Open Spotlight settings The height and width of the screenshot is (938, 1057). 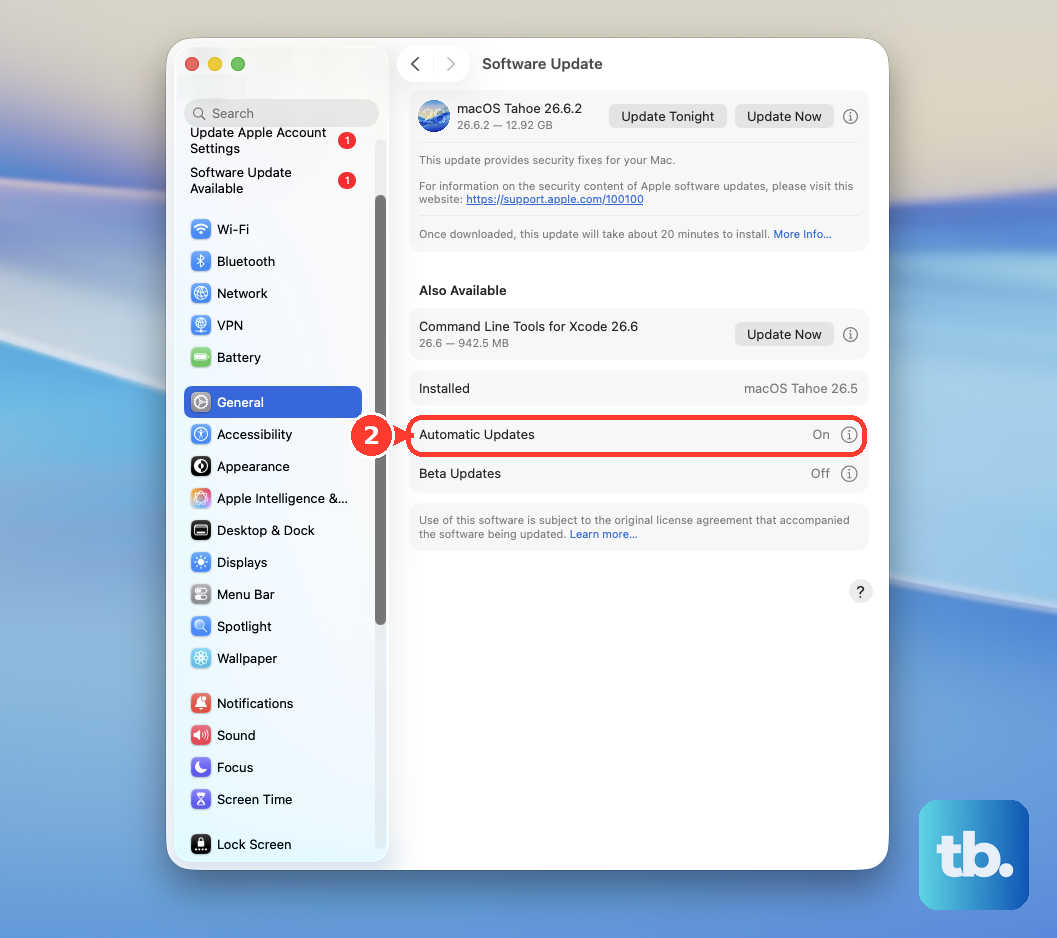pyautogui.click(x=272, y=626)
